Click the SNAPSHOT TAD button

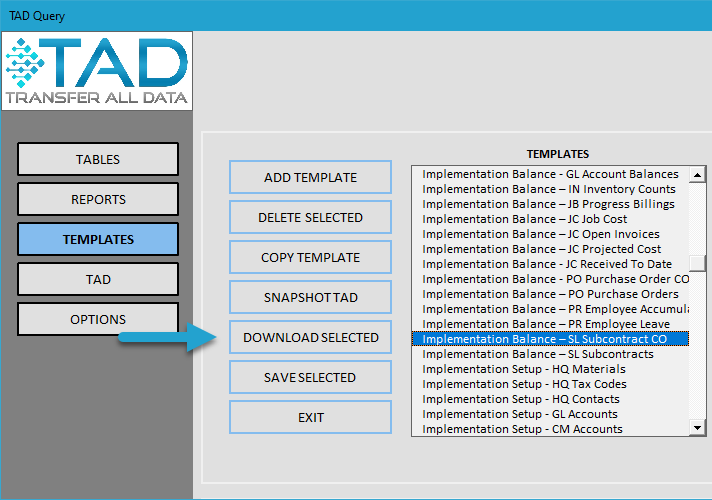(x=310, y=297)
